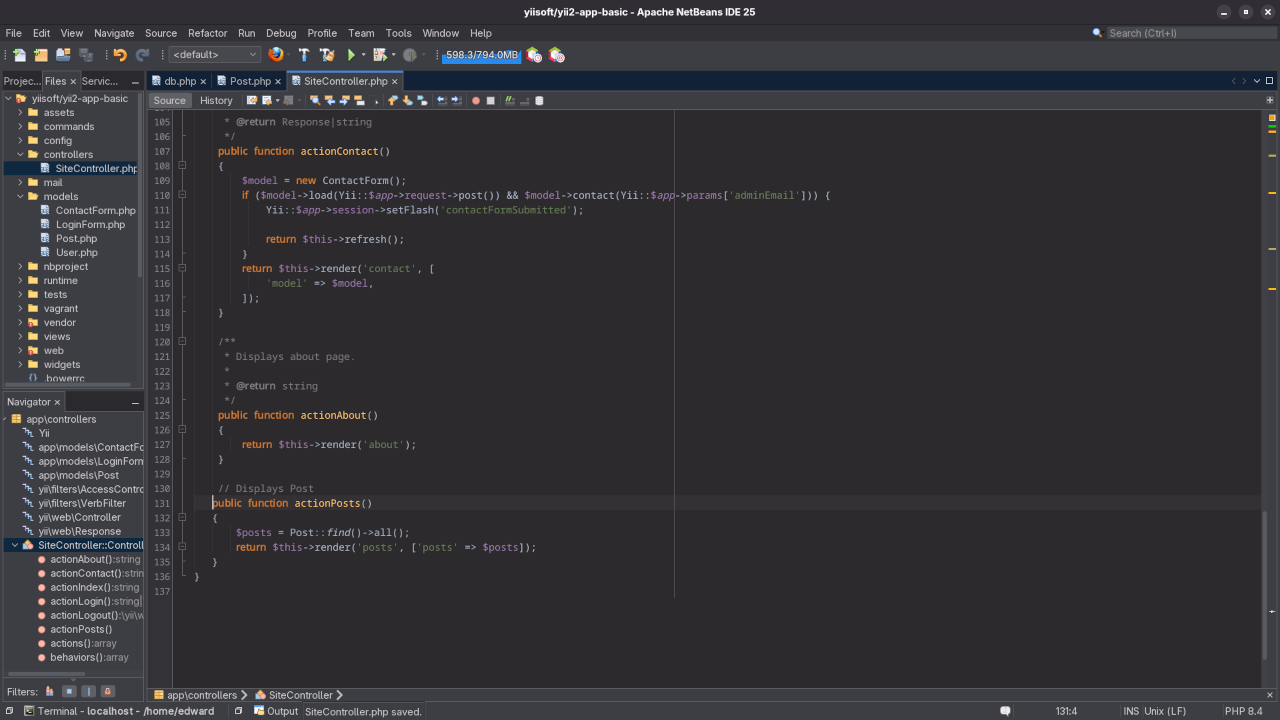Click the Shift Line Left icon
Screen dimensions: 1280x720
tap(441, 100)
